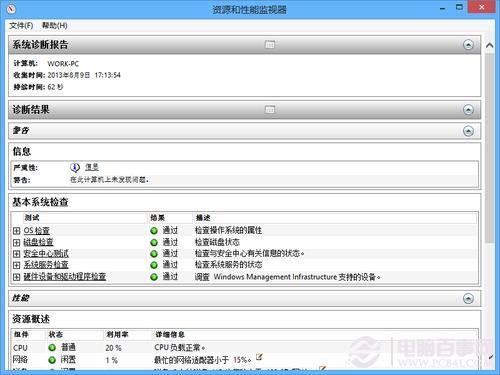The width and height of the screenshot is (500, 375).
Task: Collapse the 诊断结果 section
Action: pyautogui.click(x=468, y=110)
